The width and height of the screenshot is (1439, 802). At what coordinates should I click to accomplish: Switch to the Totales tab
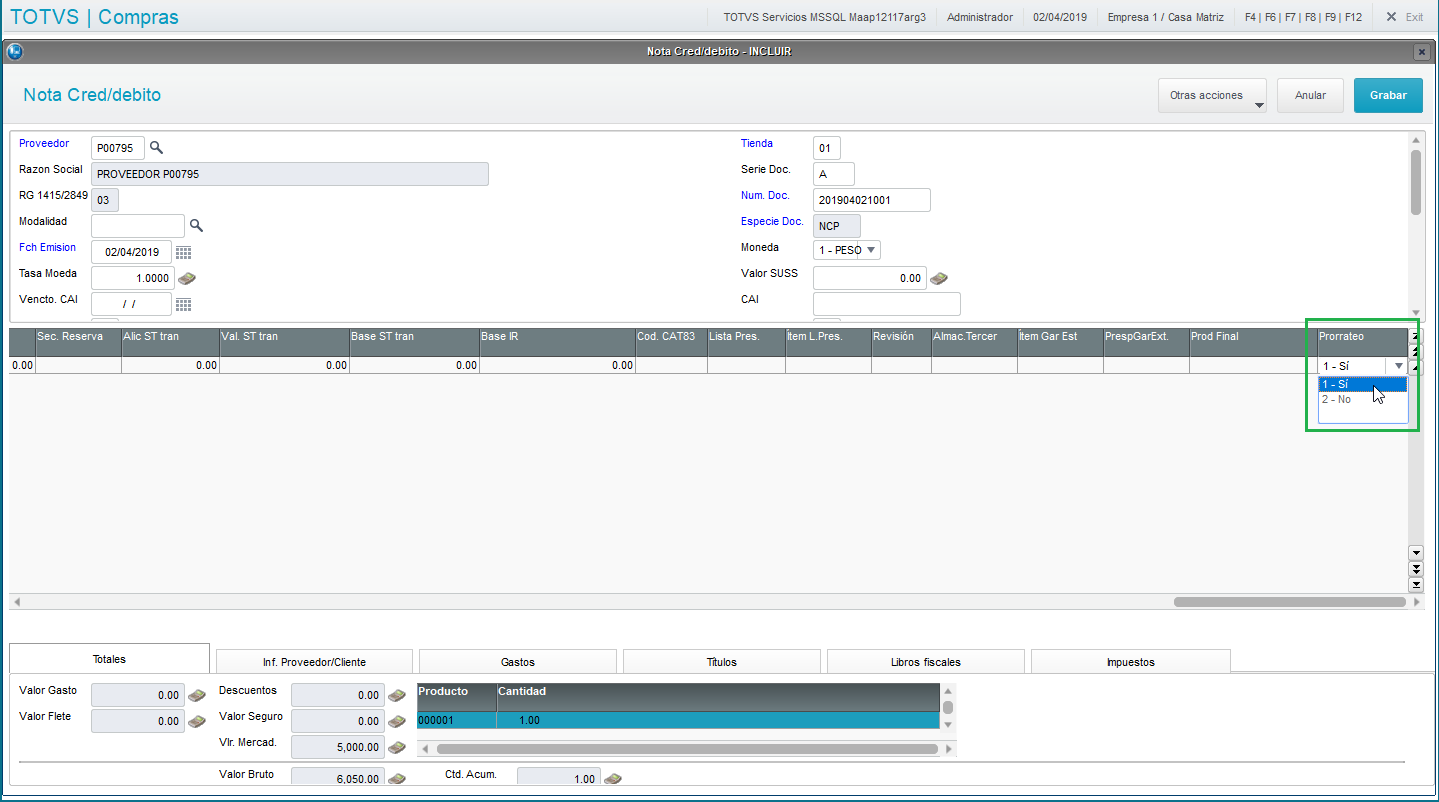click(x=109, y=660)
